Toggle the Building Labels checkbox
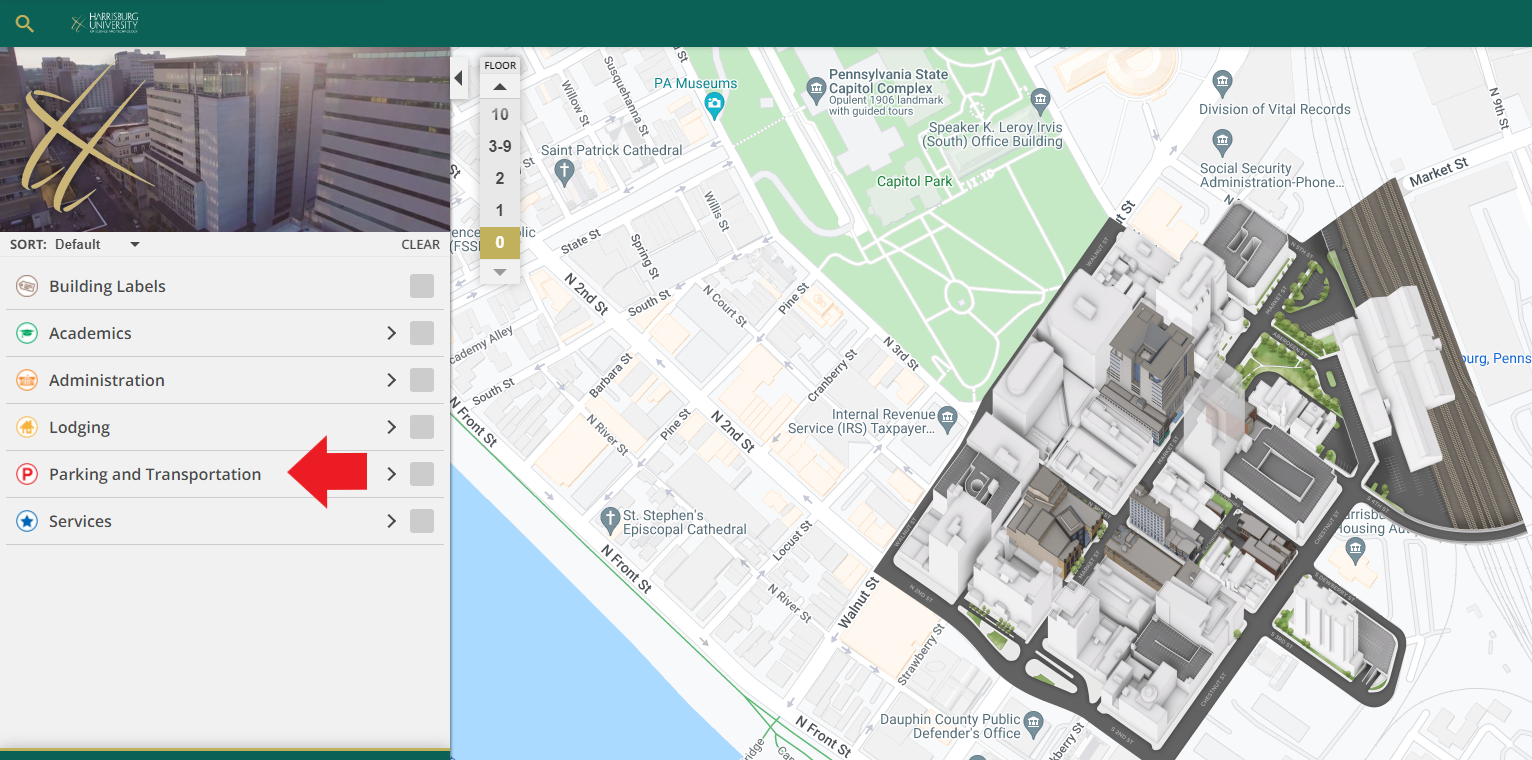 point(422,286)
